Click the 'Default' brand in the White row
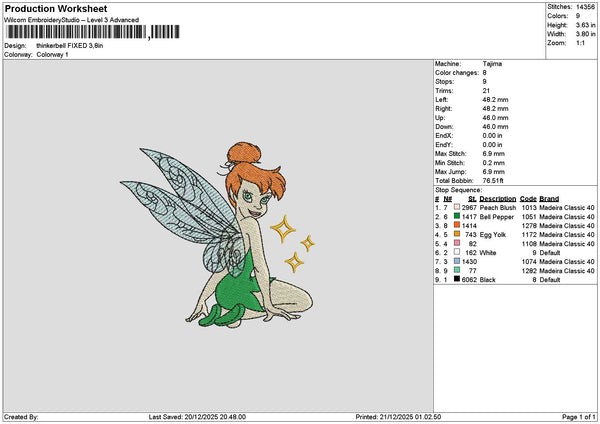 (x=550, y=253)
